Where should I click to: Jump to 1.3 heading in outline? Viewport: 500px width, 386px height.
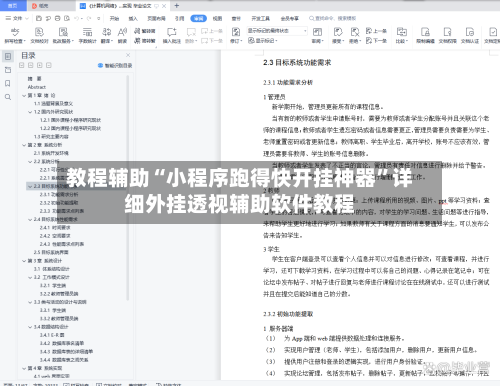(51, 137)
